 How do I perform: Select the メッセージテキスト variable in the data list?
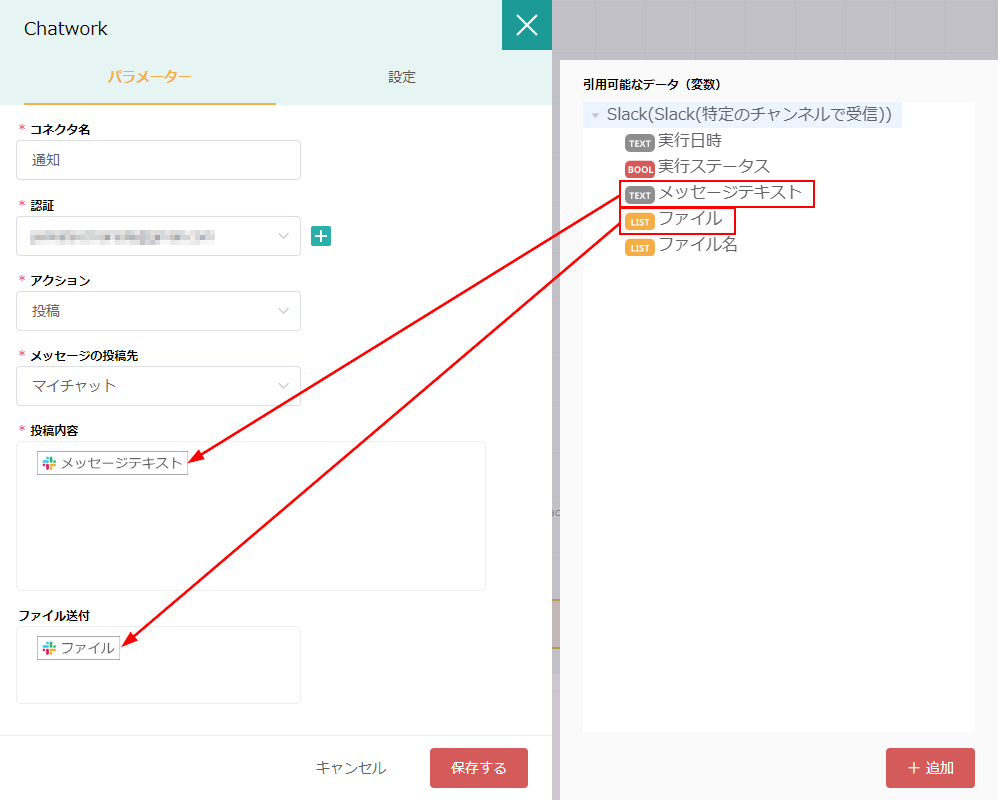729,193
